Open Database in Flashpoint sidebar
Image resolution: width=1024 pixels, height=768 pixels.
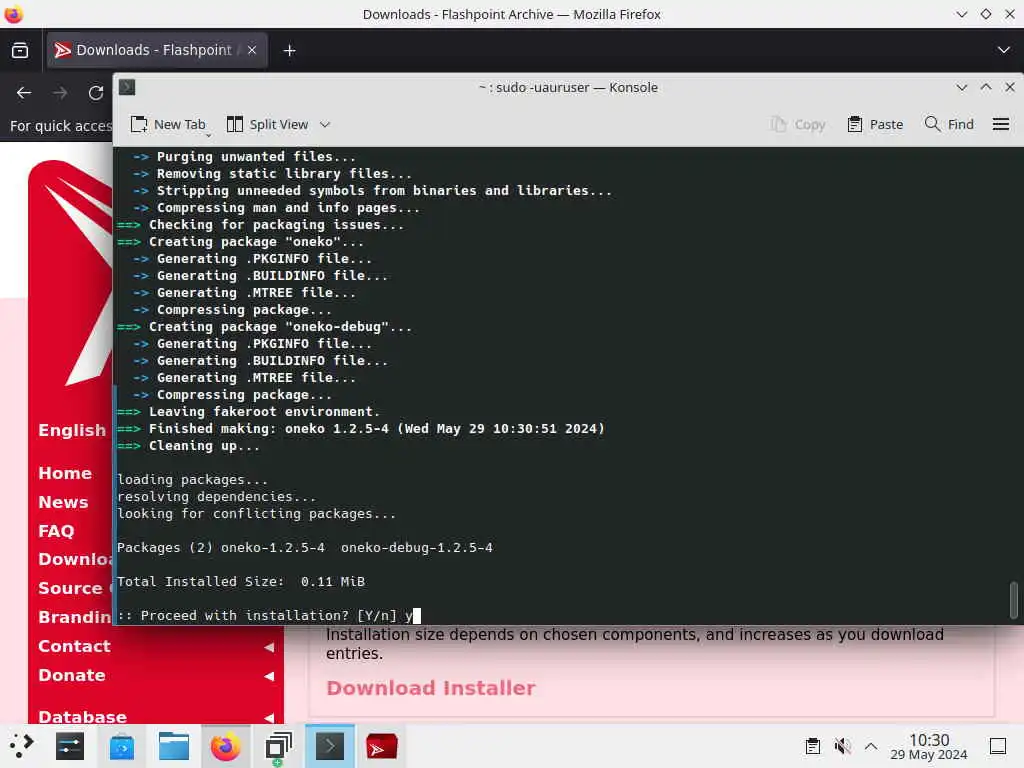(82, 716)
